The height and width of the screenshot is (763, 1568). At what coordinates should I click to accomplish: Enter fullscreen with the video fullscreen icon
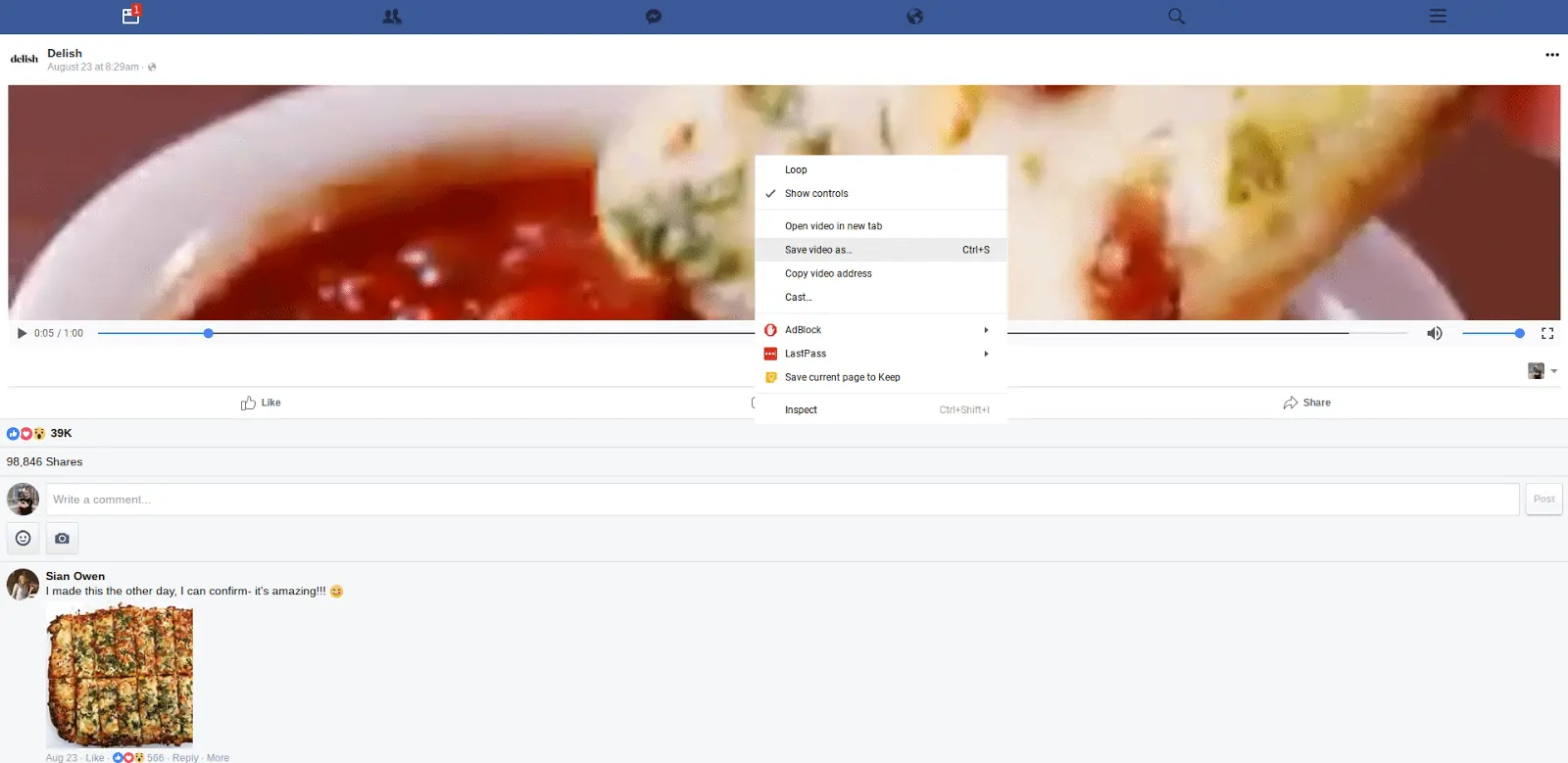1547,334
